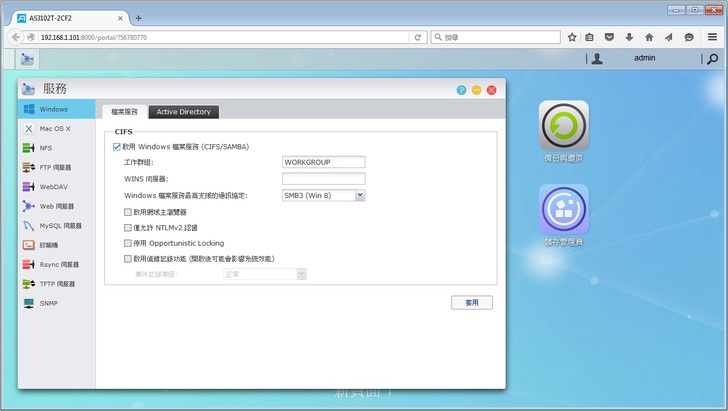Enable the NTLMv2-only authentication checkbox
This screenshot has height=411, width=728.
coord(127,227)
